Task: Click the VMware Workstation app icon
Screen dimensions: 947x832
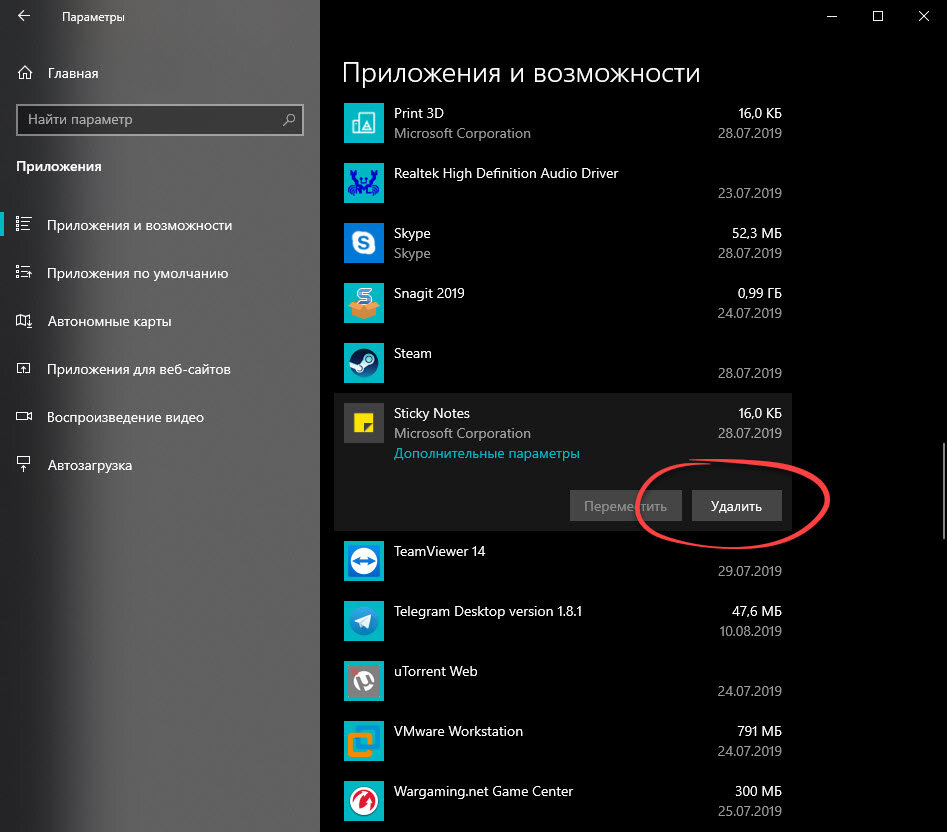Action: 364,741
